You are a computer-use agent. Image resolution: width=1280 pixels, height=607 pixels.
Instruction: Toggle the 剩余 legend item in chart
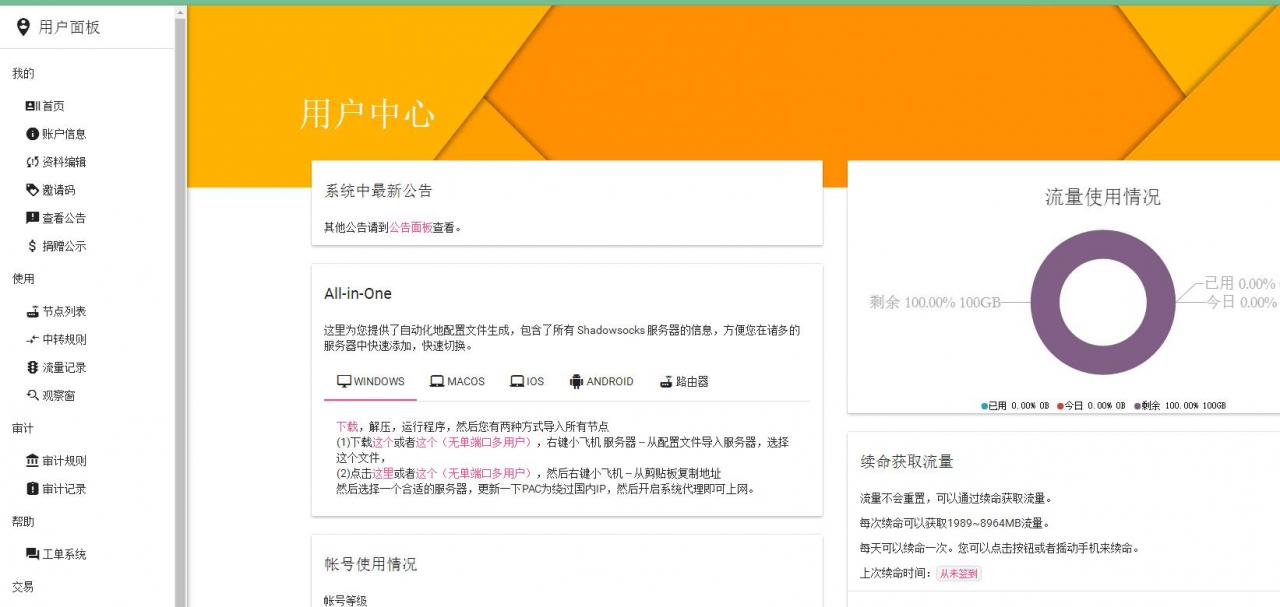1180,406
